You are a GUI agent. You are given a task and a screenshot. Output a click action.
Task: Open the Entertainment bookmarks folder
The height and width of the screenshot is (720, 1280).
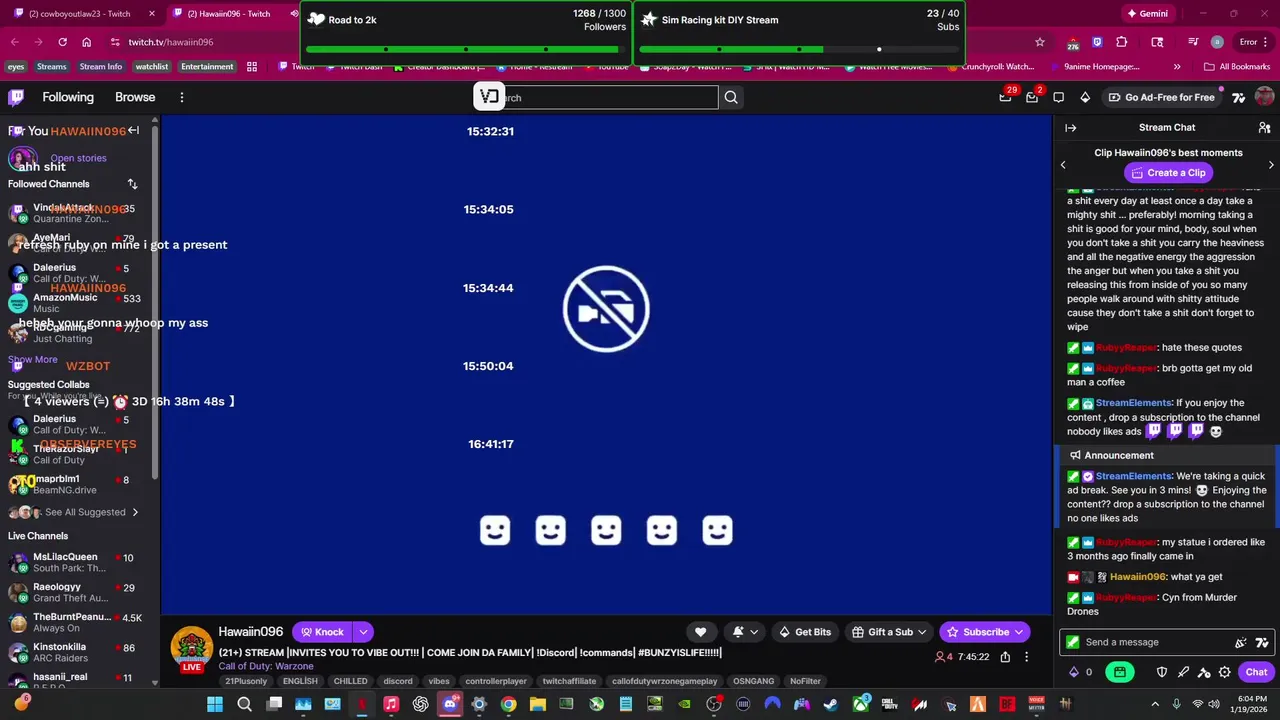(207, 67)
